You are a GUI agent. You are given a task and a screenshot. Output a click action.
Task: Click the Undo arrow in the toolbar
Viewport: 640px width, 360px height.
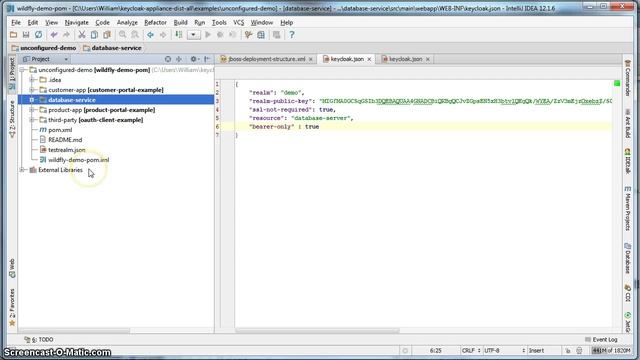click(54, 35)
